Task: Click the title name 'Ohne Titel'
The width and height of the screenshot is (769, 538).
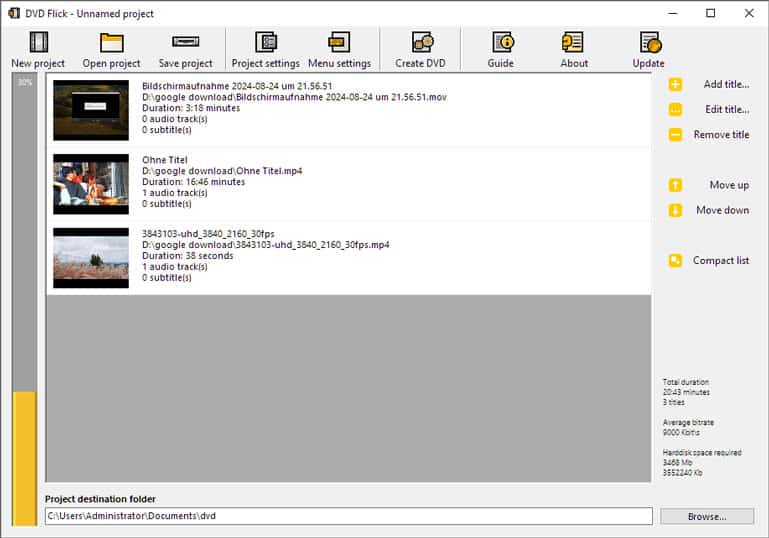Action: [165, 160]
